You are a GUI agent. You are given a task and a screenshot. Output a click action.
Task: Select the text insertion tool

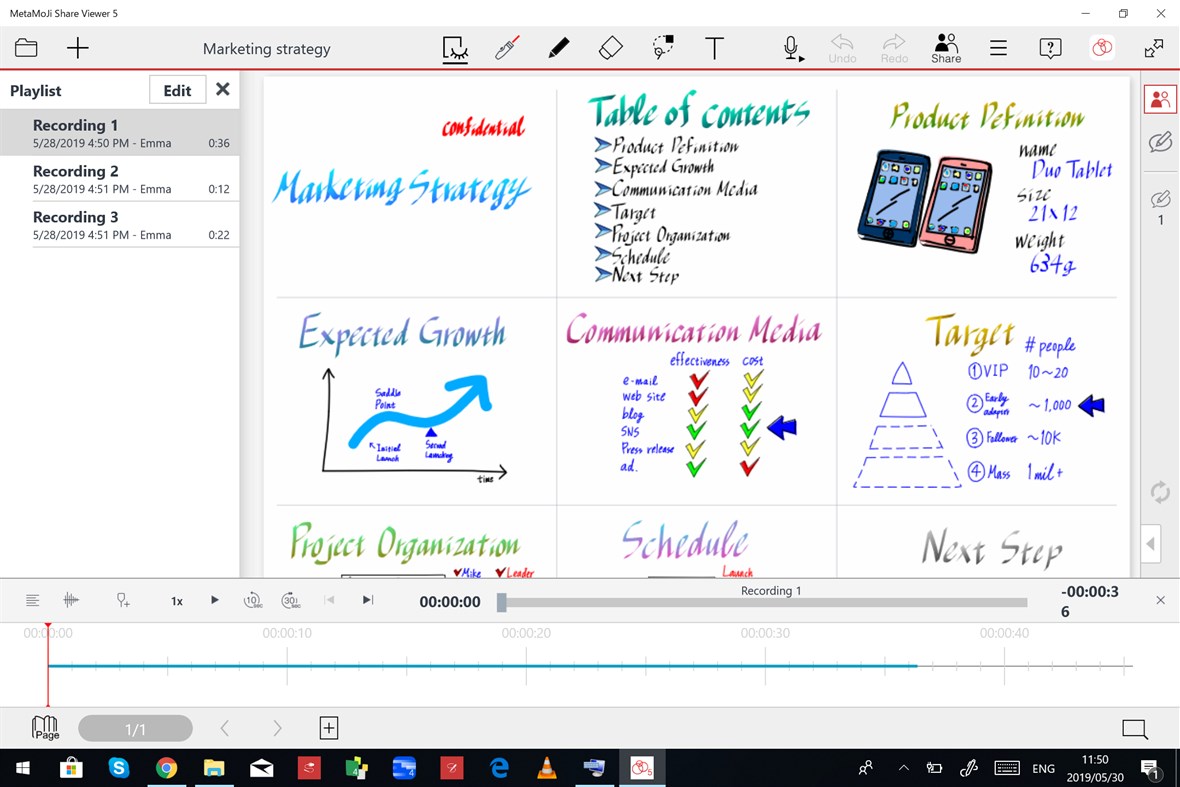tap(715, 47)
